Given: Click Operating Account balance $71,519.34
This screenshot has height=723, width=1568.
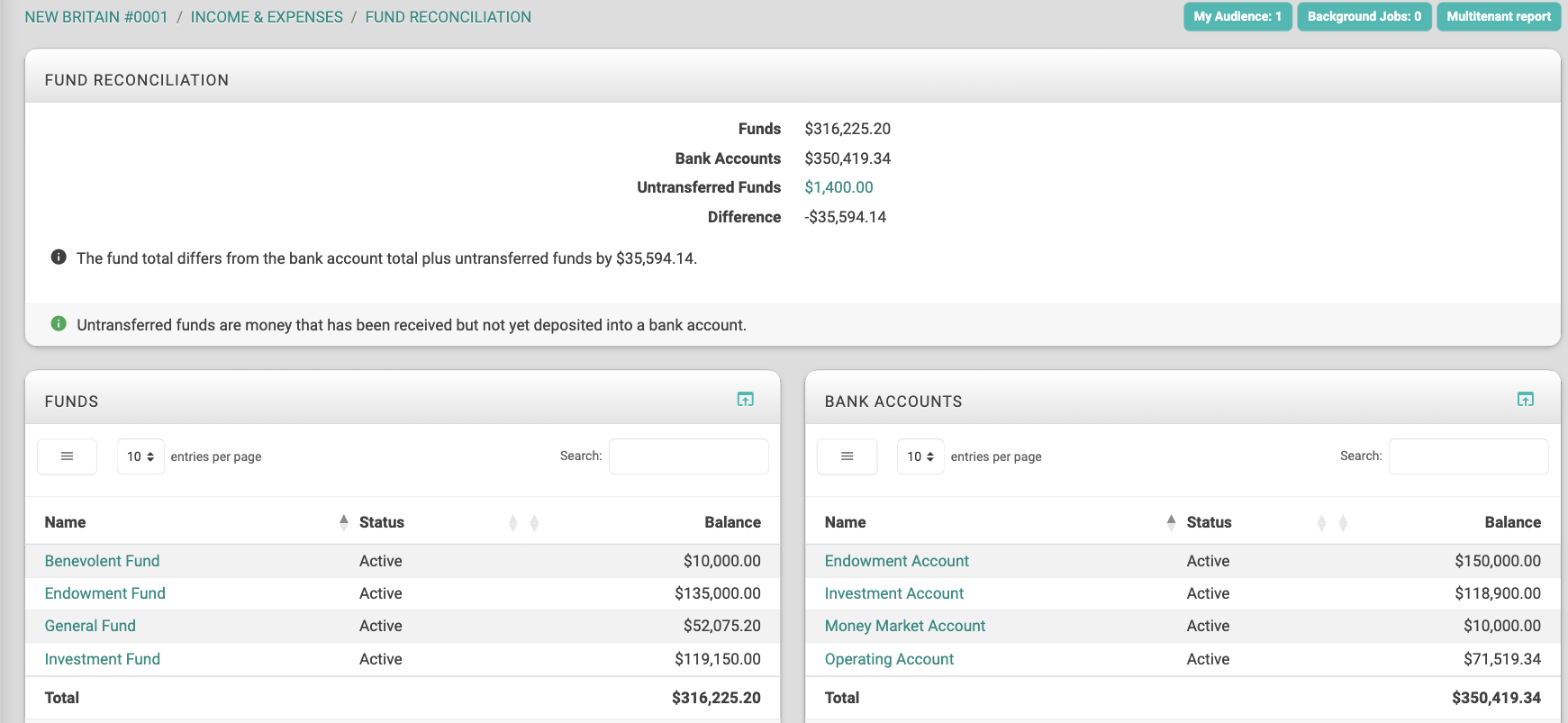Looking at the screenshot, I should coord(1503,659).
